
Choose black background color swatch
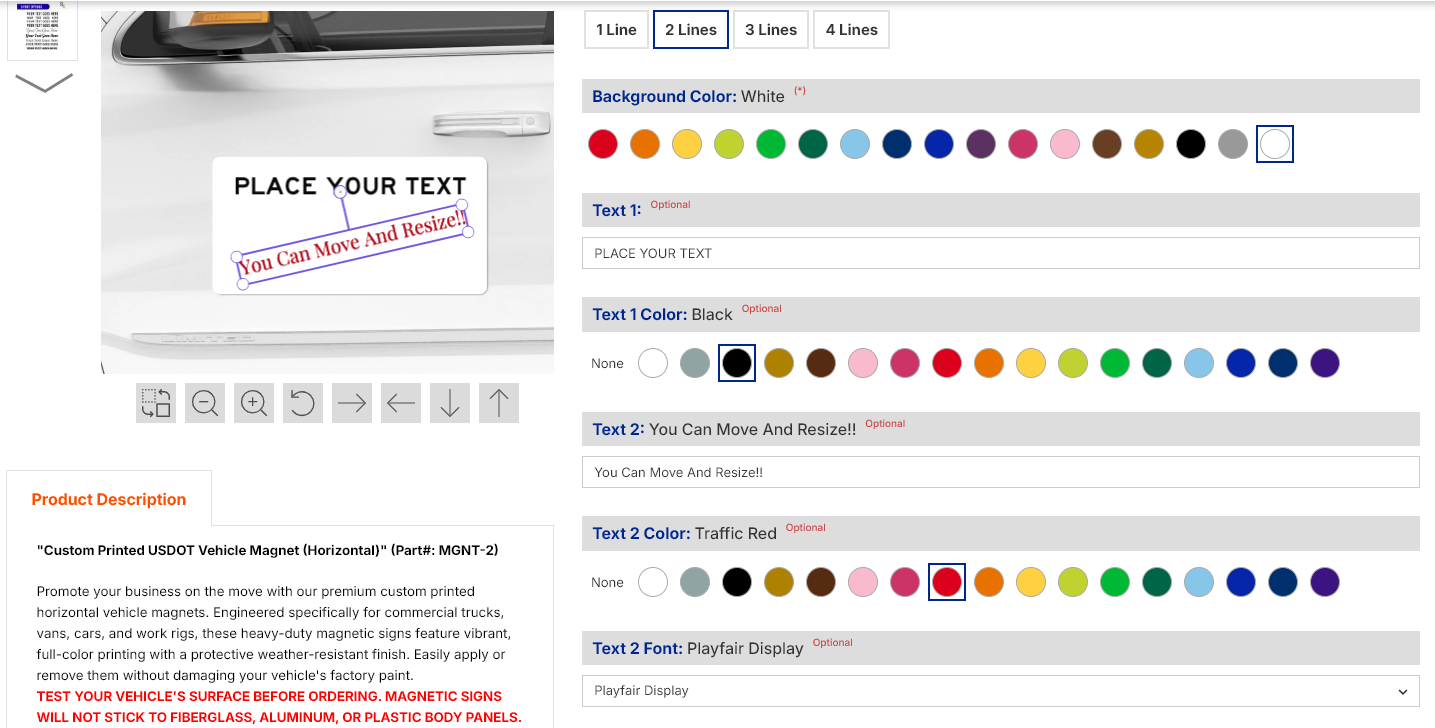[x=1191, y=144]
